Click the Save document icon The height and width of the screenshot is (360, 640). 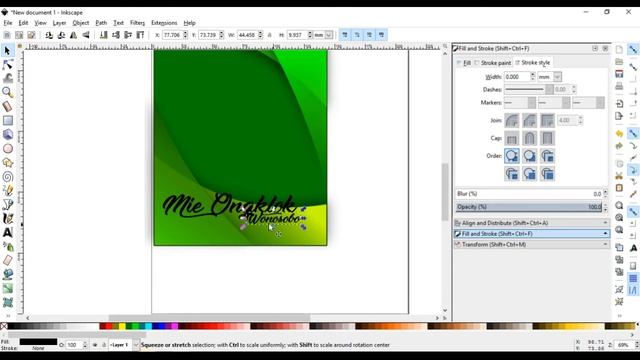pyautogui.click(x=619, y=74)
